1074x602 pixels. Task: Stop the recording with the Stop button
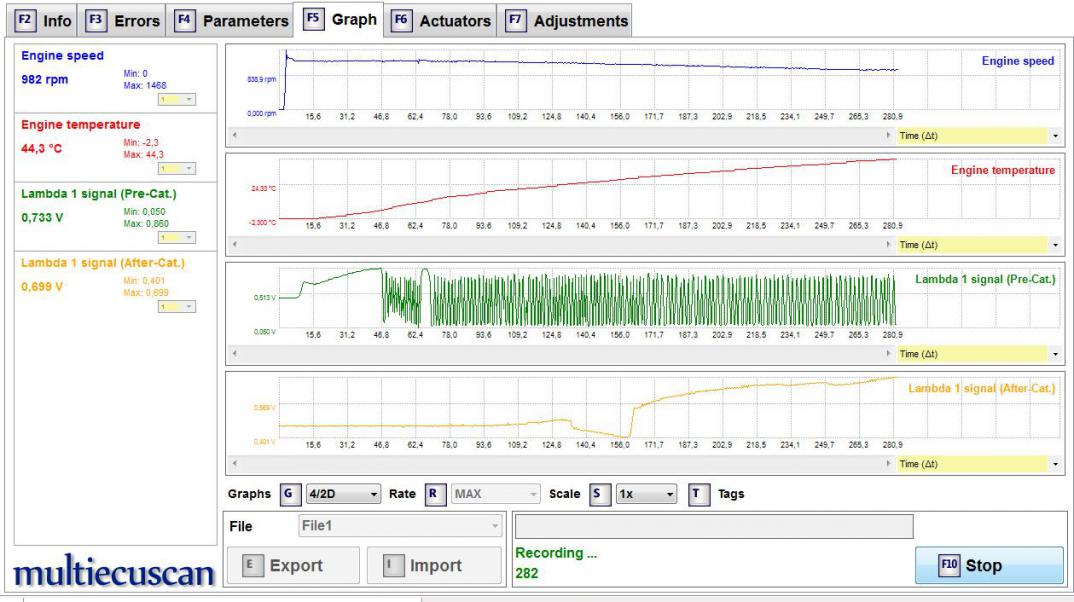click(x=989, y=565)
